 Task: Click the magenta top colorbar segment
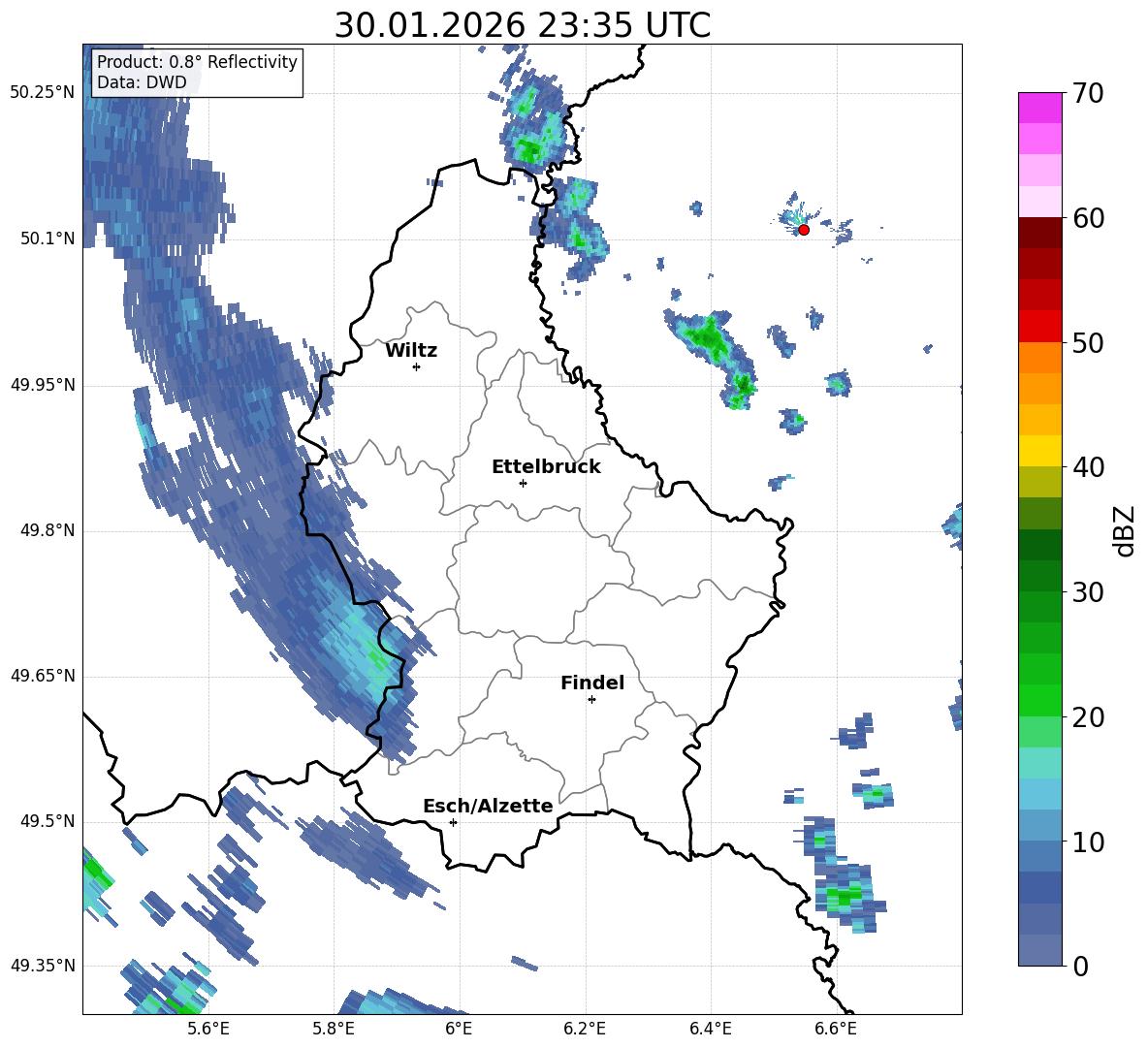point(1039,108)
